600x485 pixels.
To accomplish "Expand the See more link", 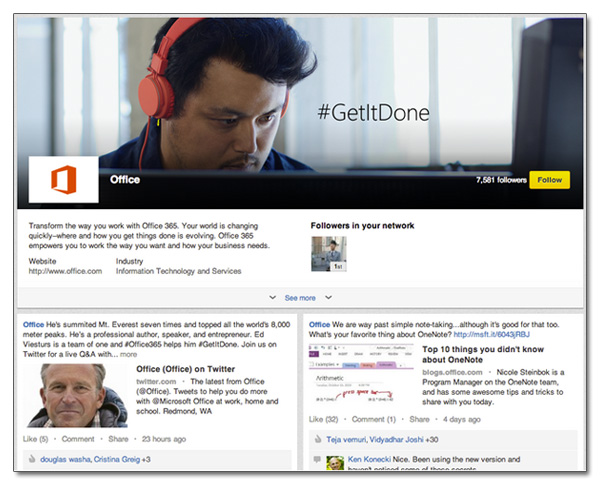I will tap(300, 298).
